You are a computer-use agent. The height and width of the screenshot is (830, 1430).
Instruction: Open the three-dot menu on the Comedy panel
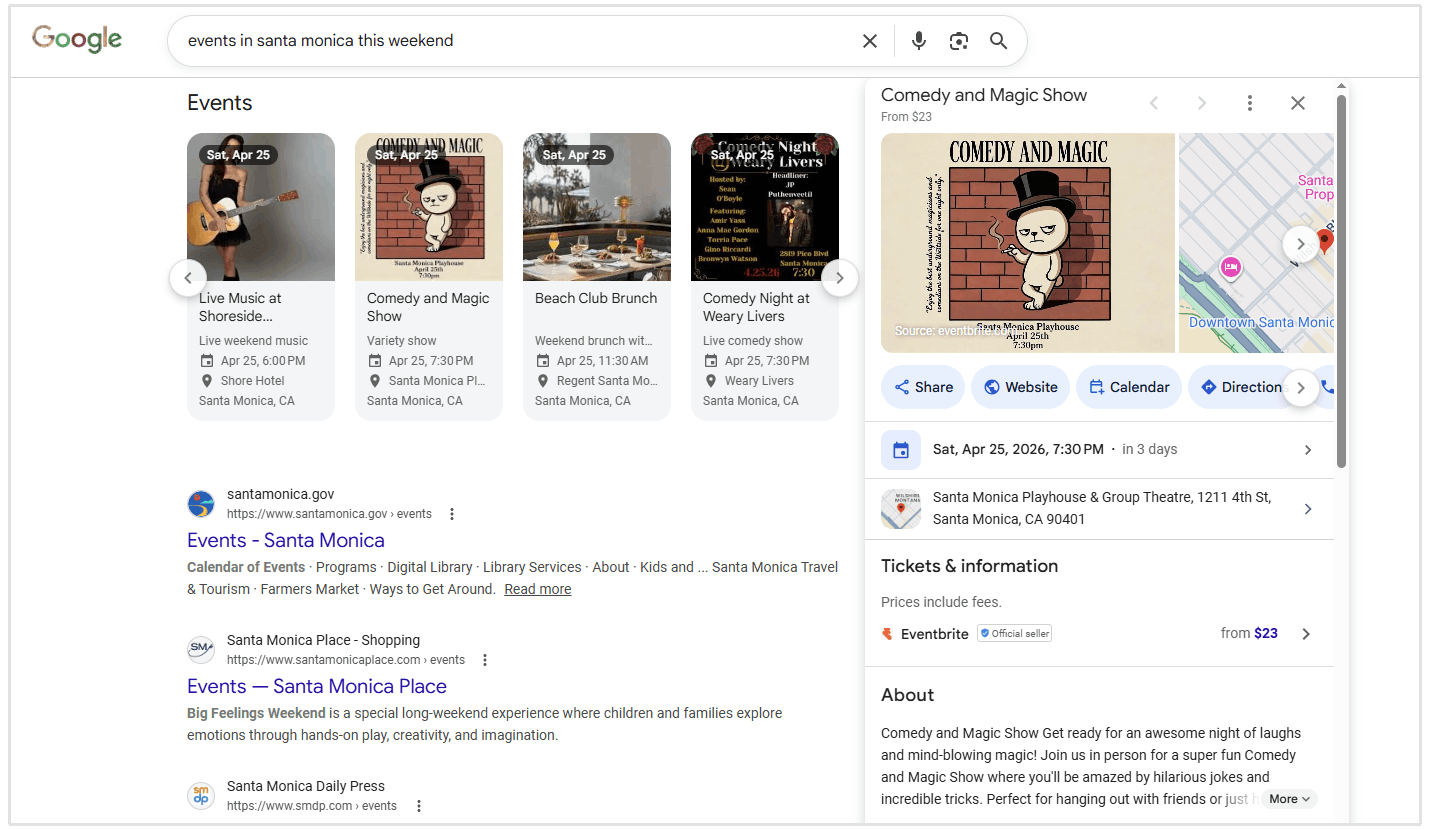pos(1249,102)
